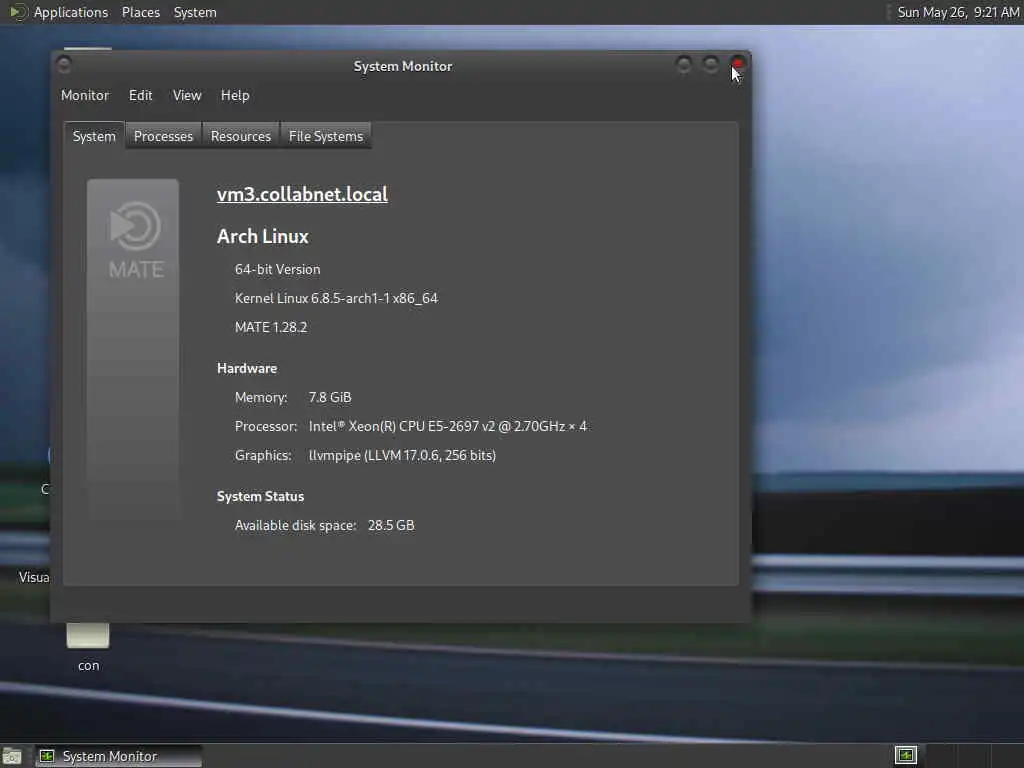
Task: Open the Applications menu in top panel
Action: (71, 12)
